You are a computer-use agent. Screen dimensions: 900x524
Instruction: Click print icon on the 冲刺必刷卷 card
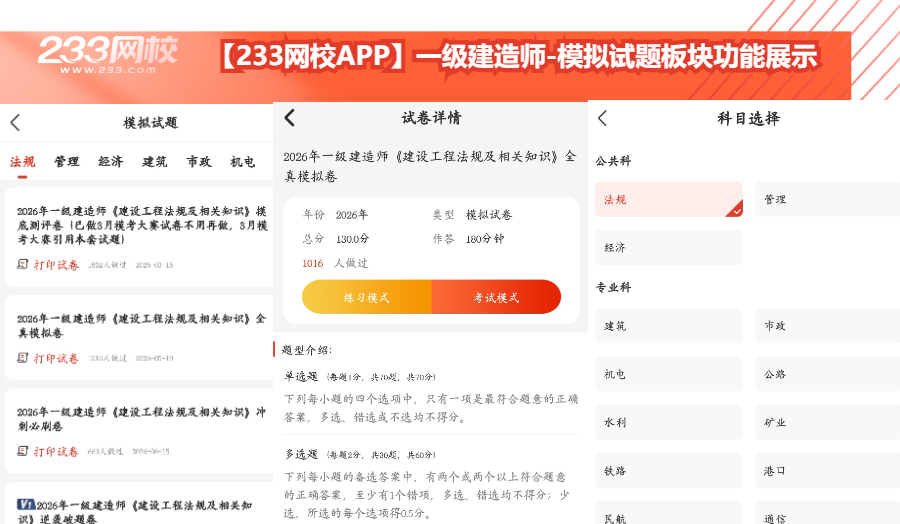point(22,451)
